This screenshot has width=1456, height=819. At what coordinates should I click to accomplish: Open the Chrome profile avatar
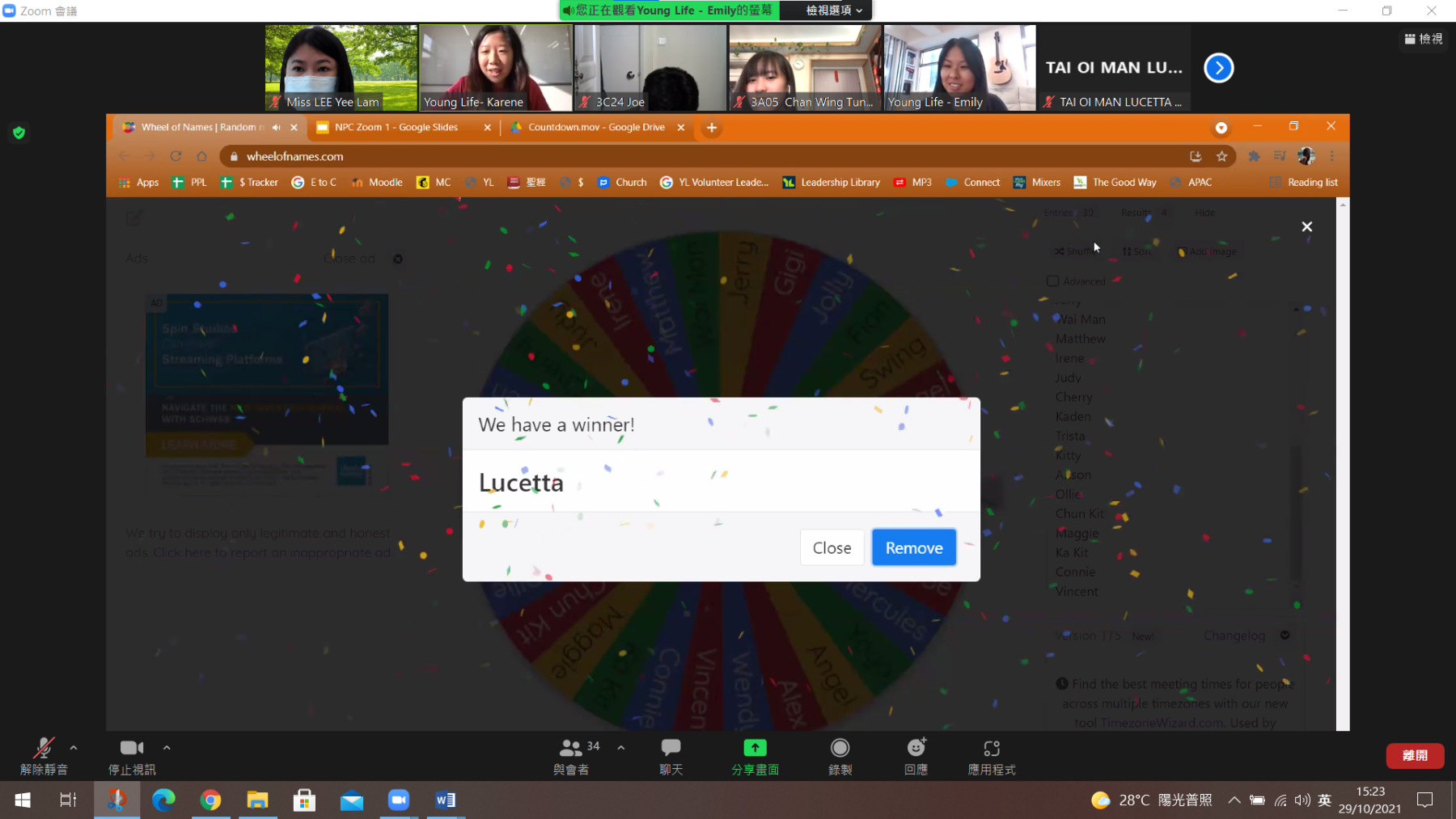(x=1306, y=156)
